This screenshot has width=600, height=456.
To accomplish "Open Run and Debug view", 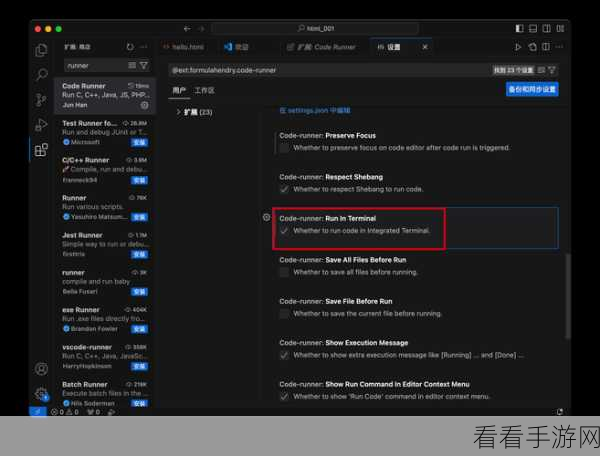I will pyautogui.click(x=41, y=125).
